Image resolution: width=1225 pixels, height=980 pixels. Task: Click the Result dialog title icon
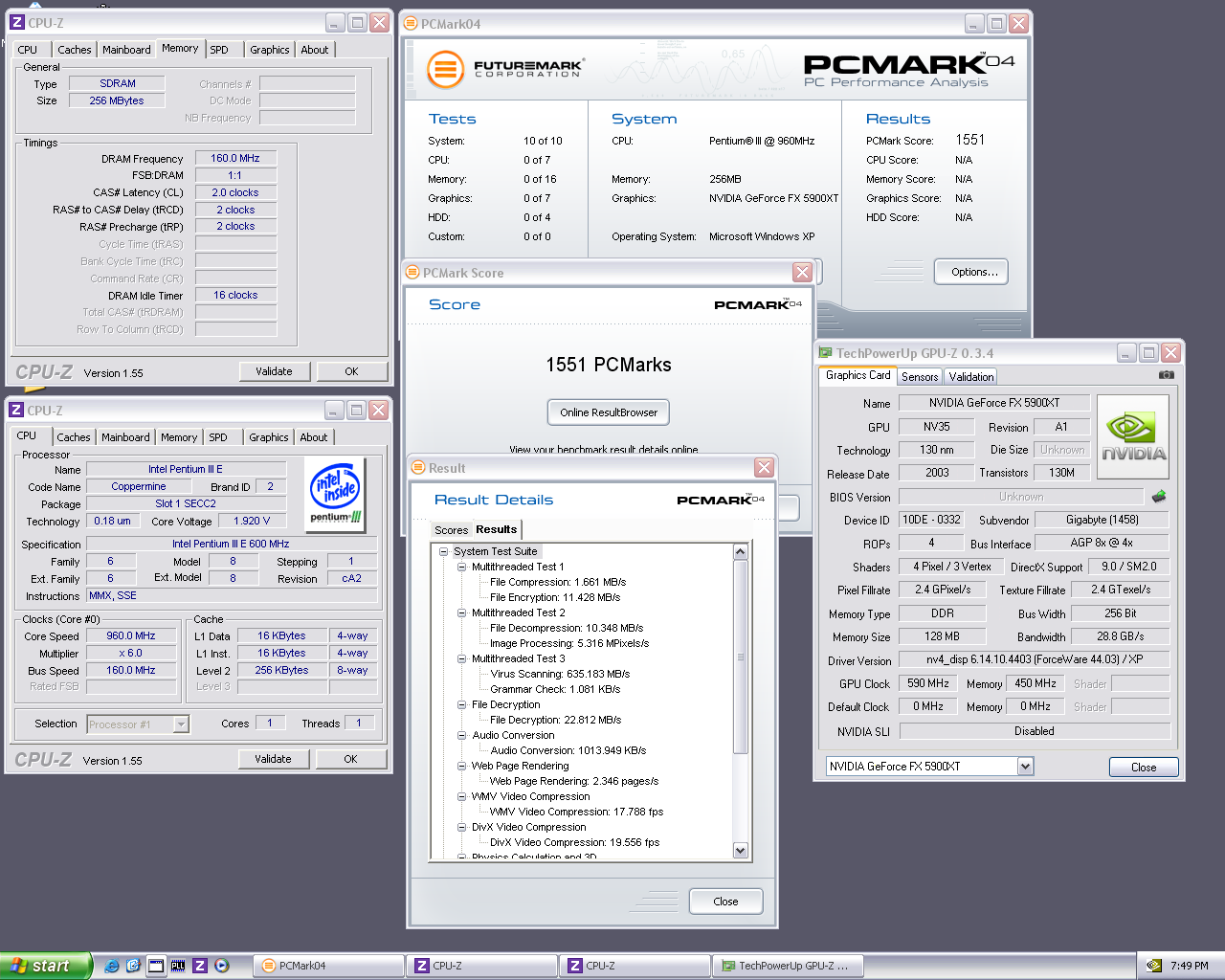418,468
